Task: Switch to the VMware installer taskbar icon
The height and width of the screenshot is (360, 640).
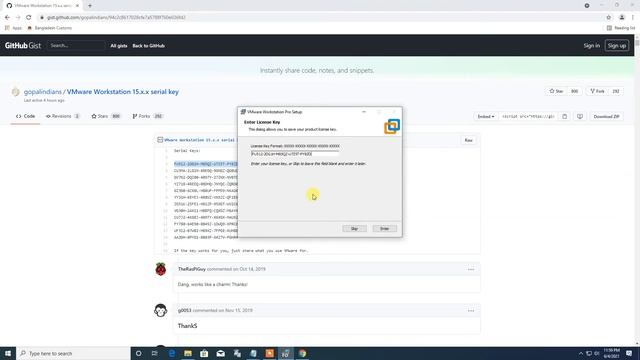Action: click(286, 353)
